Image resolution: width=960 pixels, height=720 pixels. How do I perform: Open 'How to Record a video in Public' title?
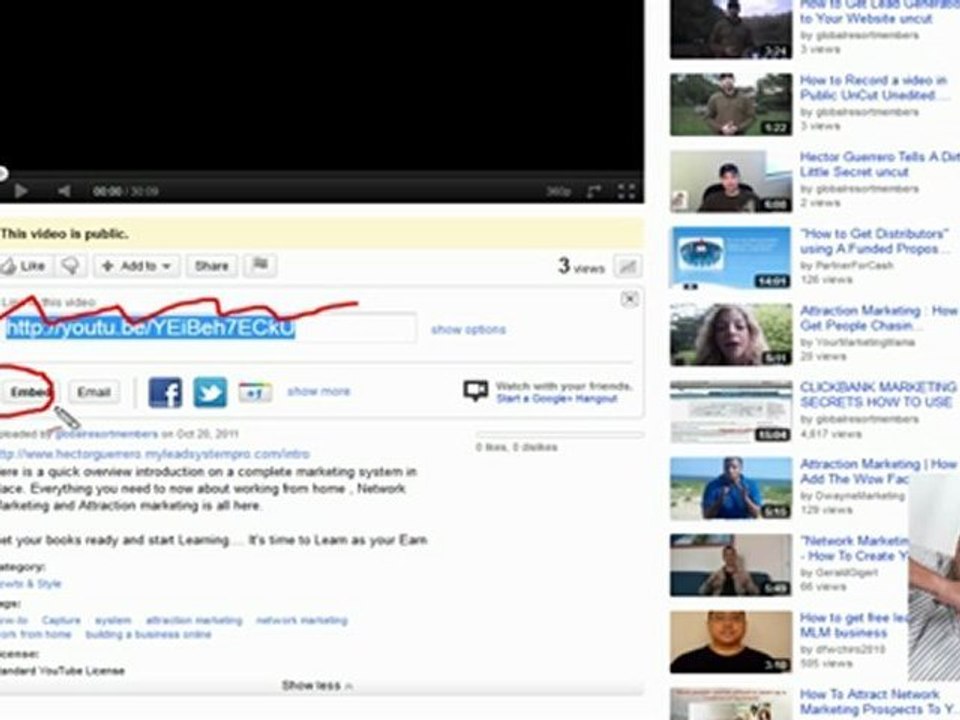874,88
